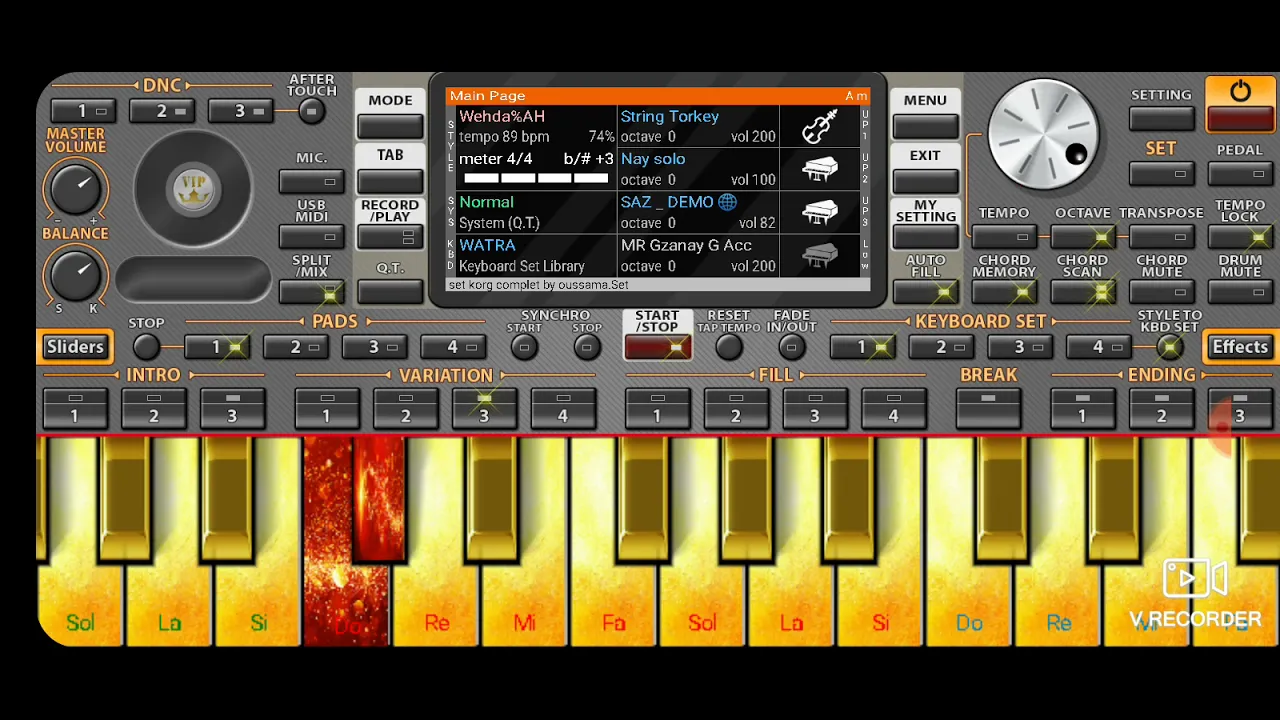Enable the MIC. button
Screen dimensions: 1280x720
[311, 182]
